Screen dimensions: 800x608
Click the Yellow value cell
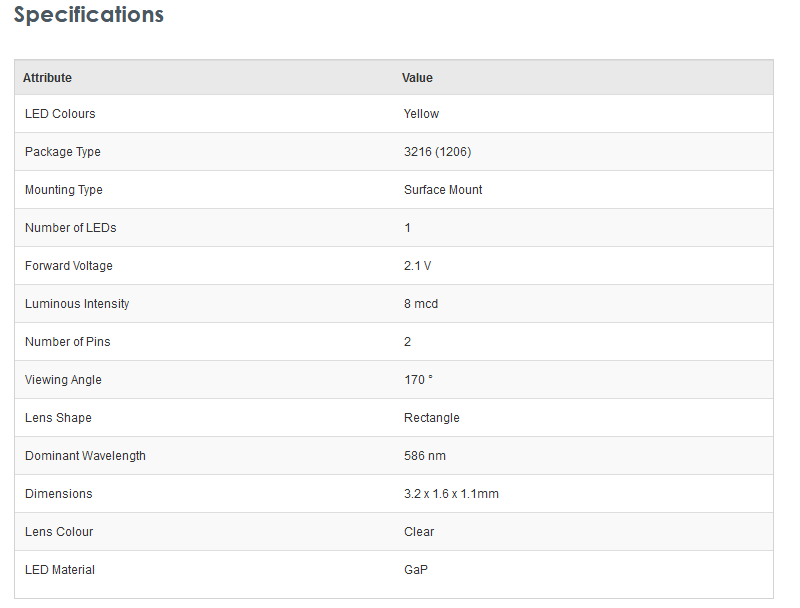point(421,114)
